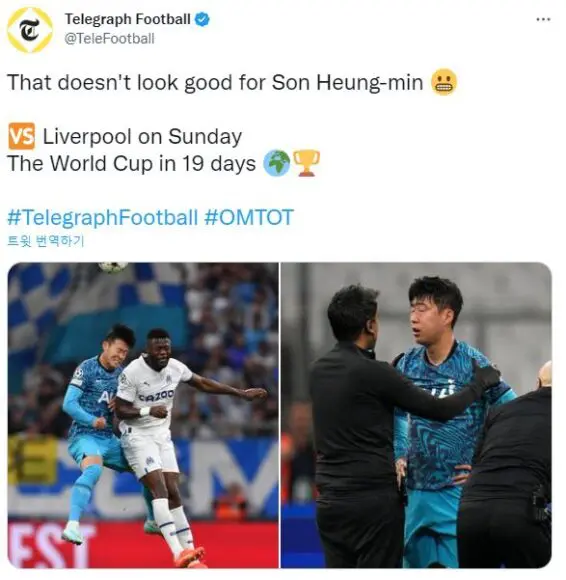Open the right photo of injured Son
Screen dimensions: 566x580
point(416,415)
